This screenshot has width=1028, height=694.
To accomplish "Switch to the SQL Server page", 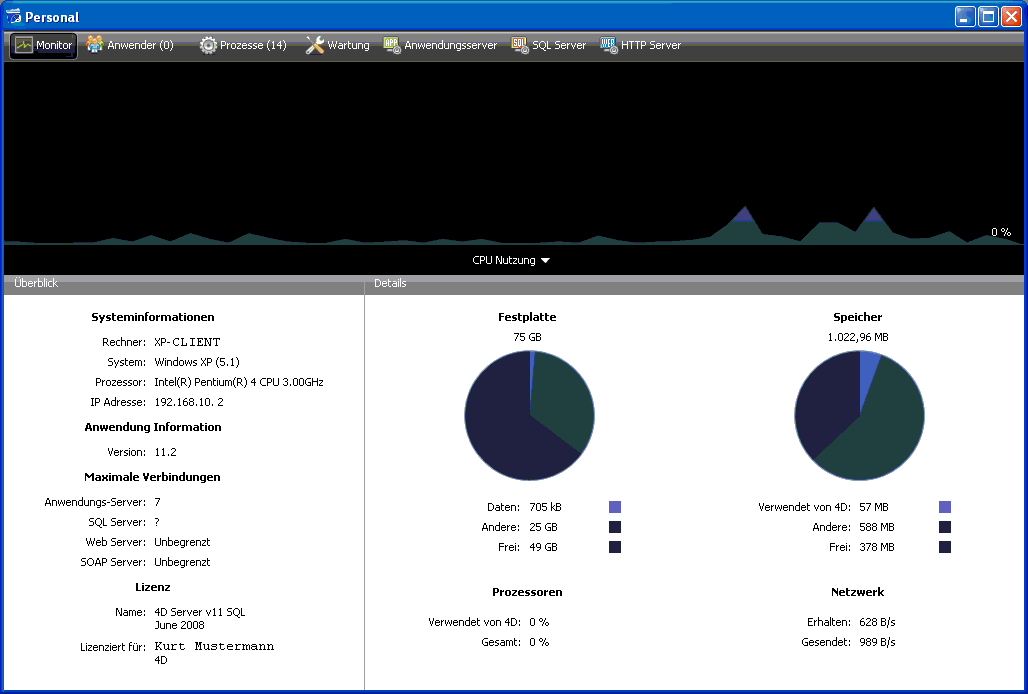I will point(548,45).
